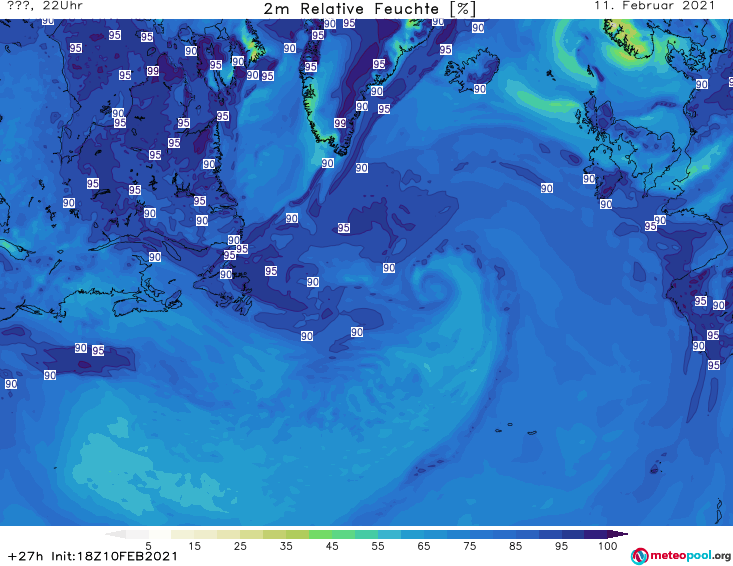Select the date '11. Februar 2021'
The image size is (733, 566).
[x=654, y=6]
